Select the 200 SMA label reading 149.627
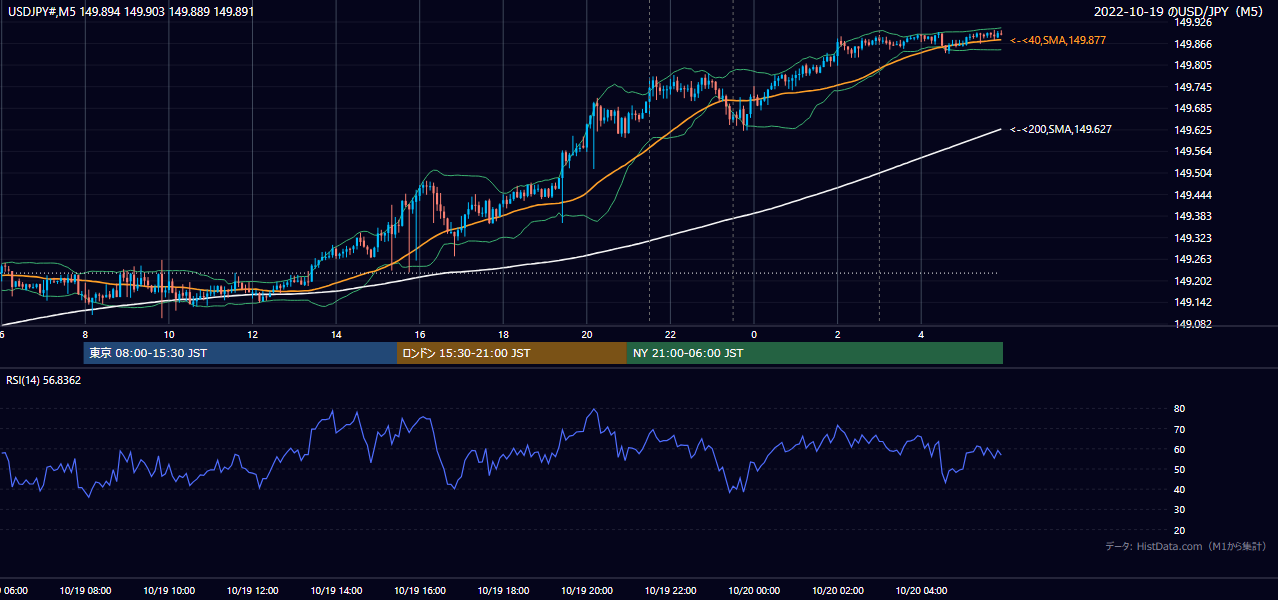The image size is (1278, 600). pyautogui.click(x=1061, y=129)
